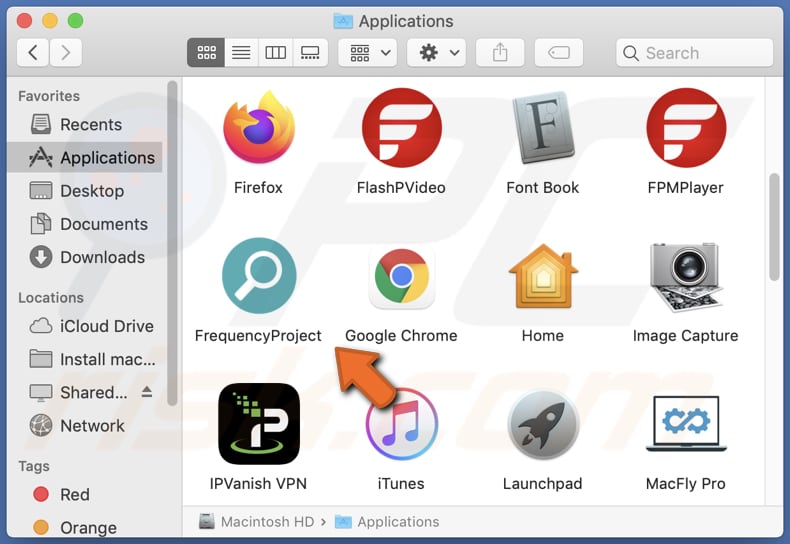Select the Google Chrome app icon
The image size is (790, 544).
(402, 277)
